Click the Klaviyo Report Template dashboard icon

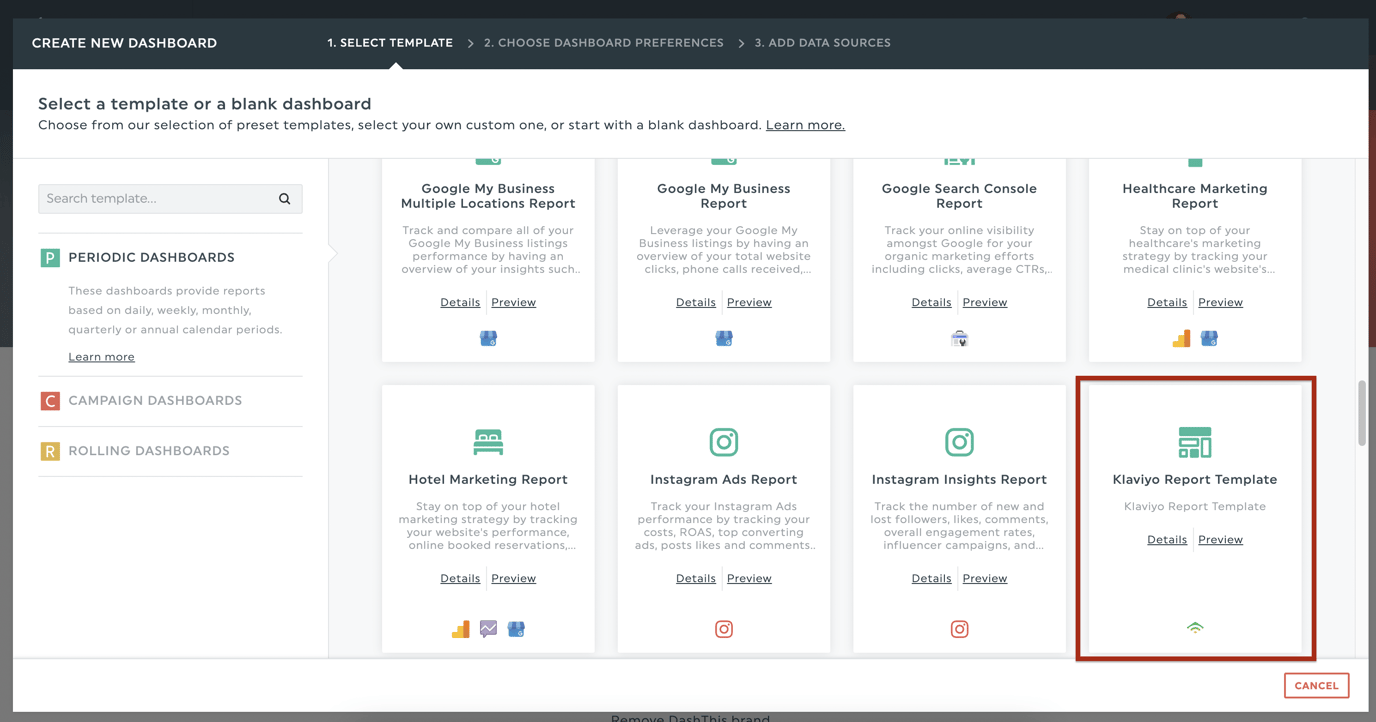point(1195,441)
